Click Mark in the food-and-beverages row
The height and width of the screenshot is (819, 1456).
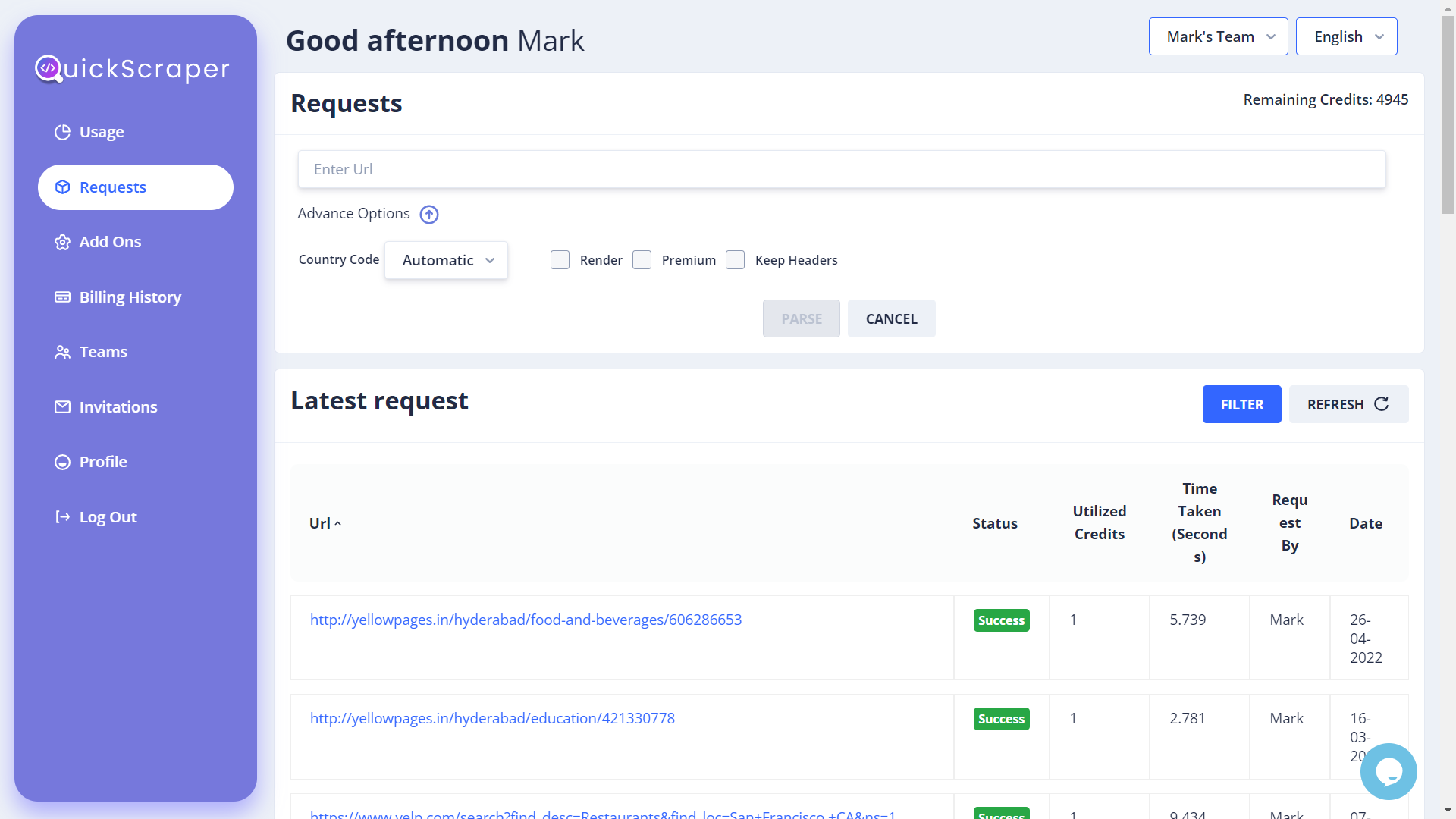pos(1286,620)
